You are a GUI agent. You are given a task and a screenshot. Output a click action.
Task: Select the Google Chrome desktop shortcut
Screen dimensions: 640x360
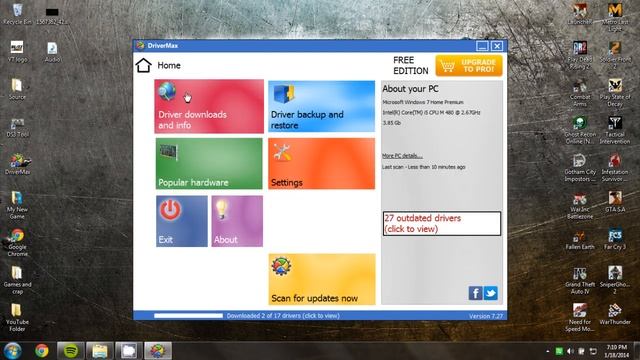17,242
